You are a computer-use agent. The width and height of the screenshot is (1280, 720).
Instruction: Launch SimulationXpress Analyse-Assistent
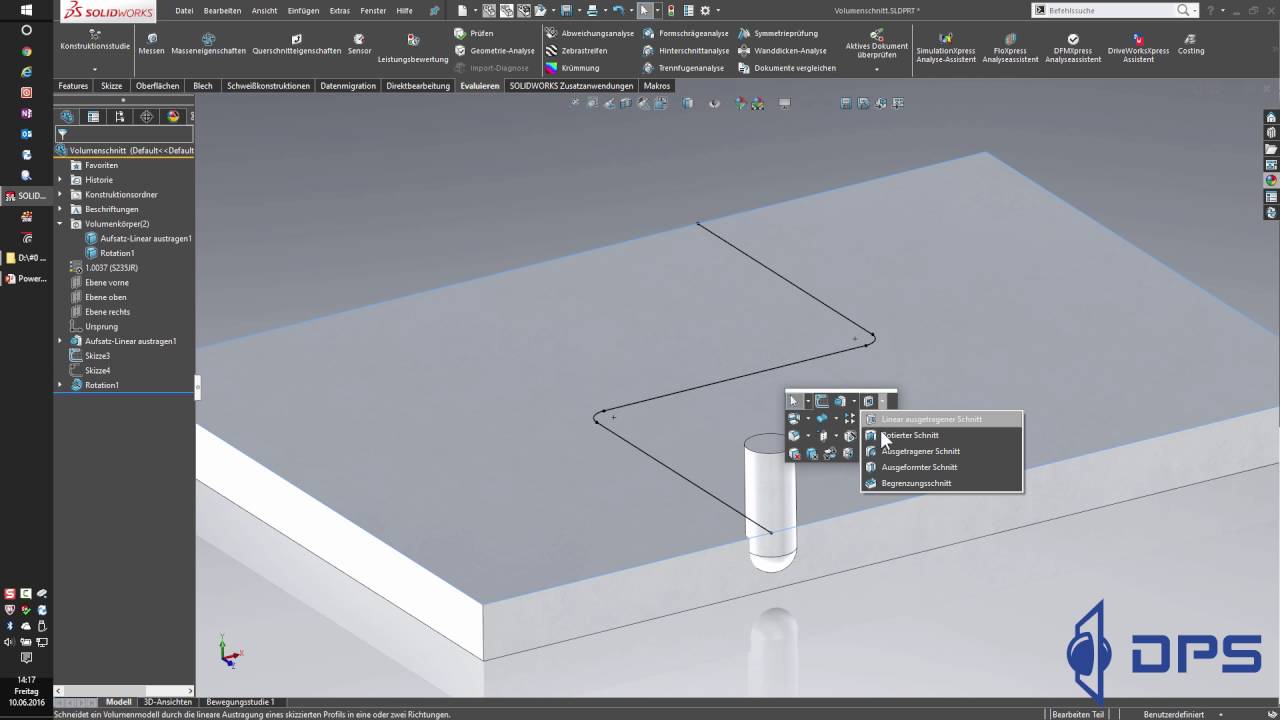tap(946, 48)
